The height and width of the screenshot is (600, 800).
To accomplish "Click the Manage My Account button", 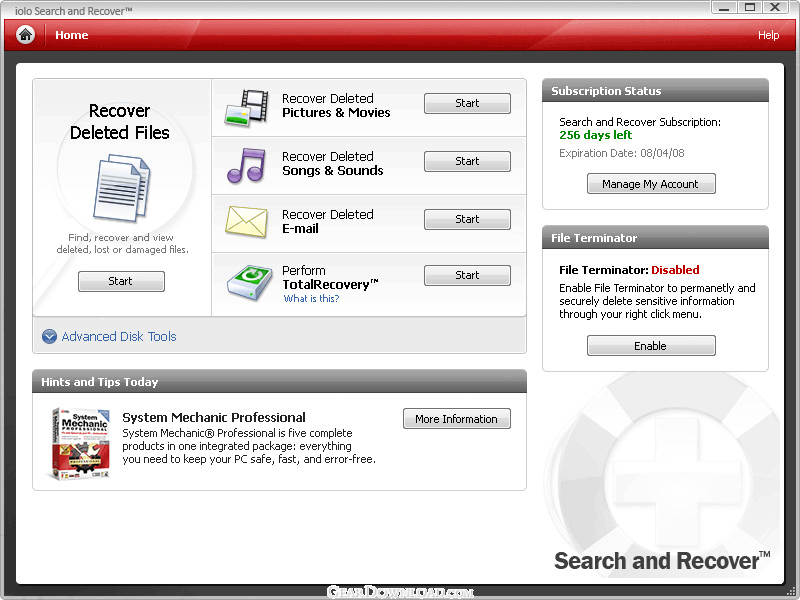I will [651, 184].
